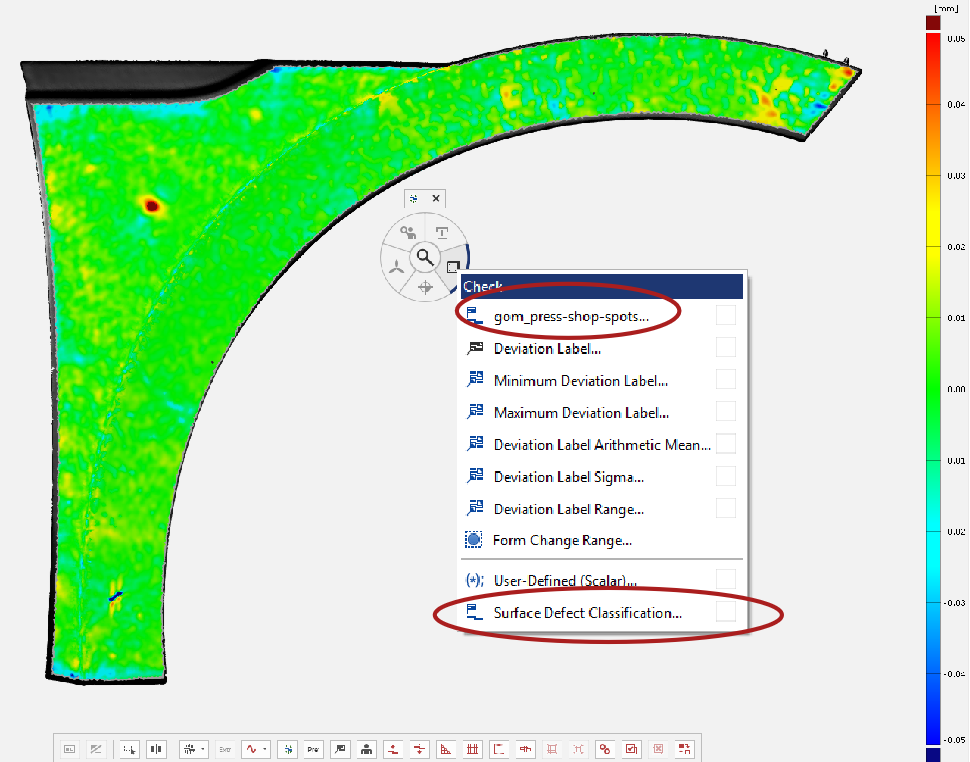
Task: Click the 'Extr' toolbar button
Action: 225,748
